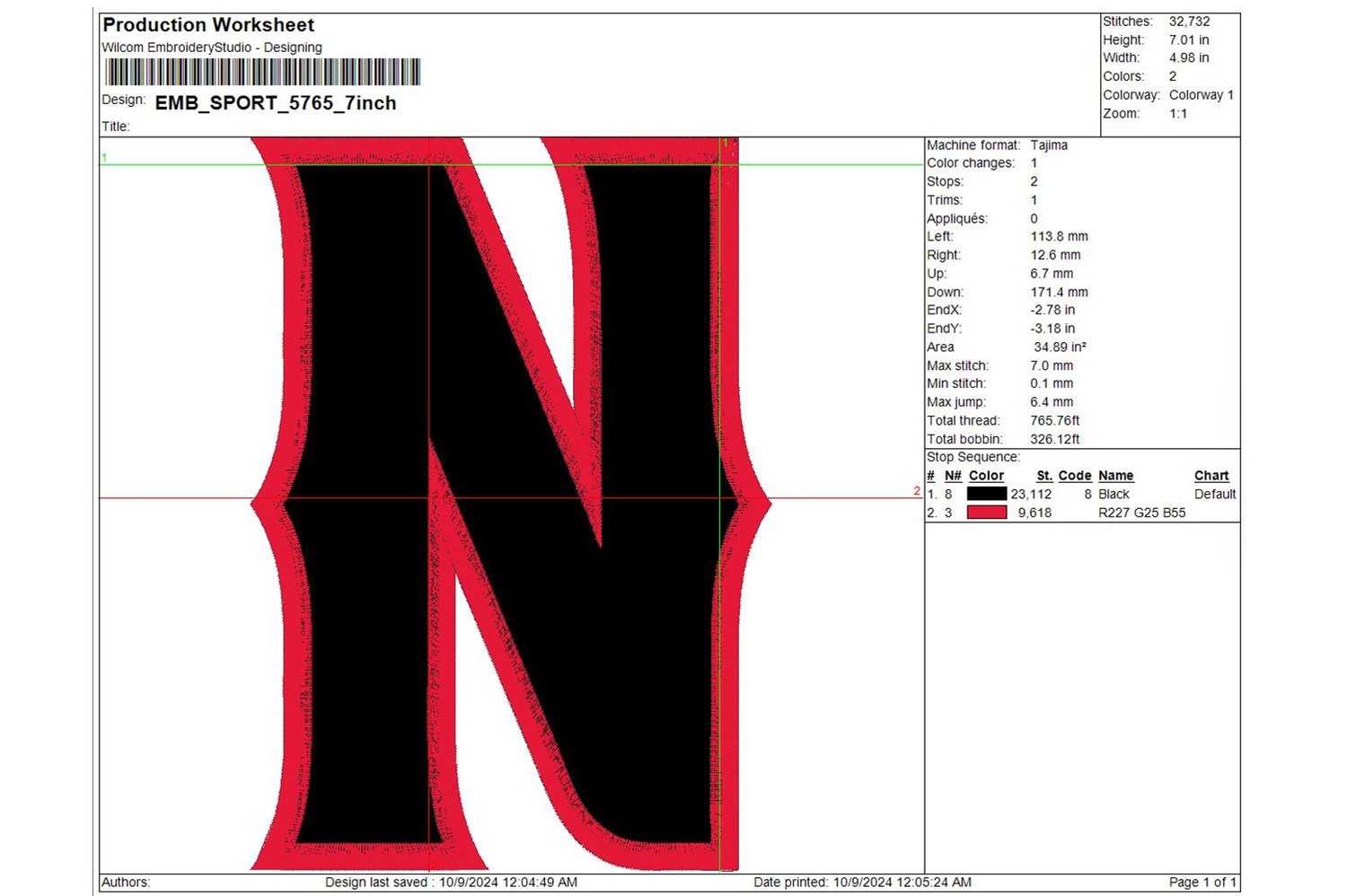The height and width of the screenshot is (896, 1347).
Task: Click the stitch count "23,112"
Action: coord(1031,494)
